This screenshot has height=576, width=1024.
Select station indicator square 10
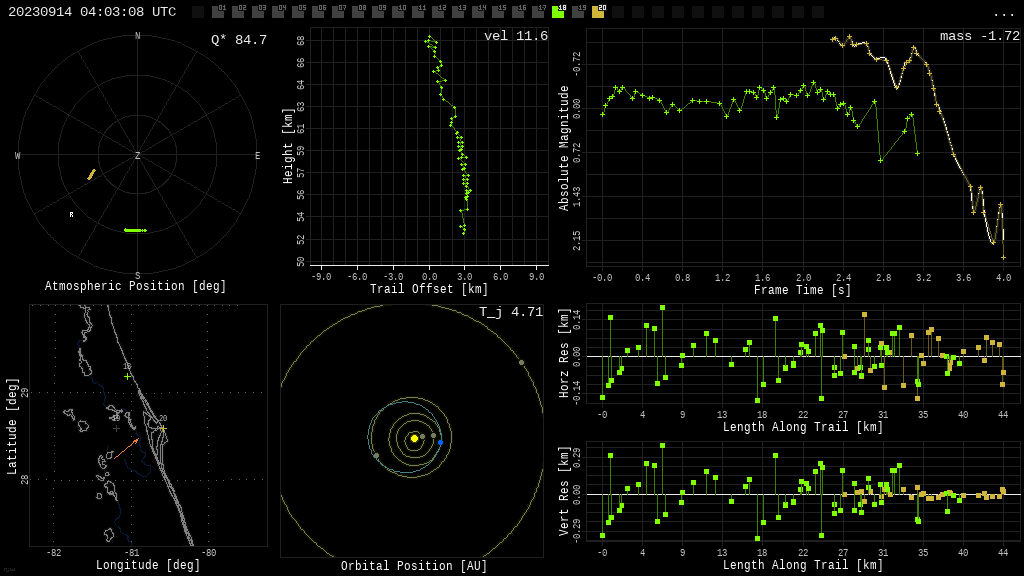tap(398, 12)
